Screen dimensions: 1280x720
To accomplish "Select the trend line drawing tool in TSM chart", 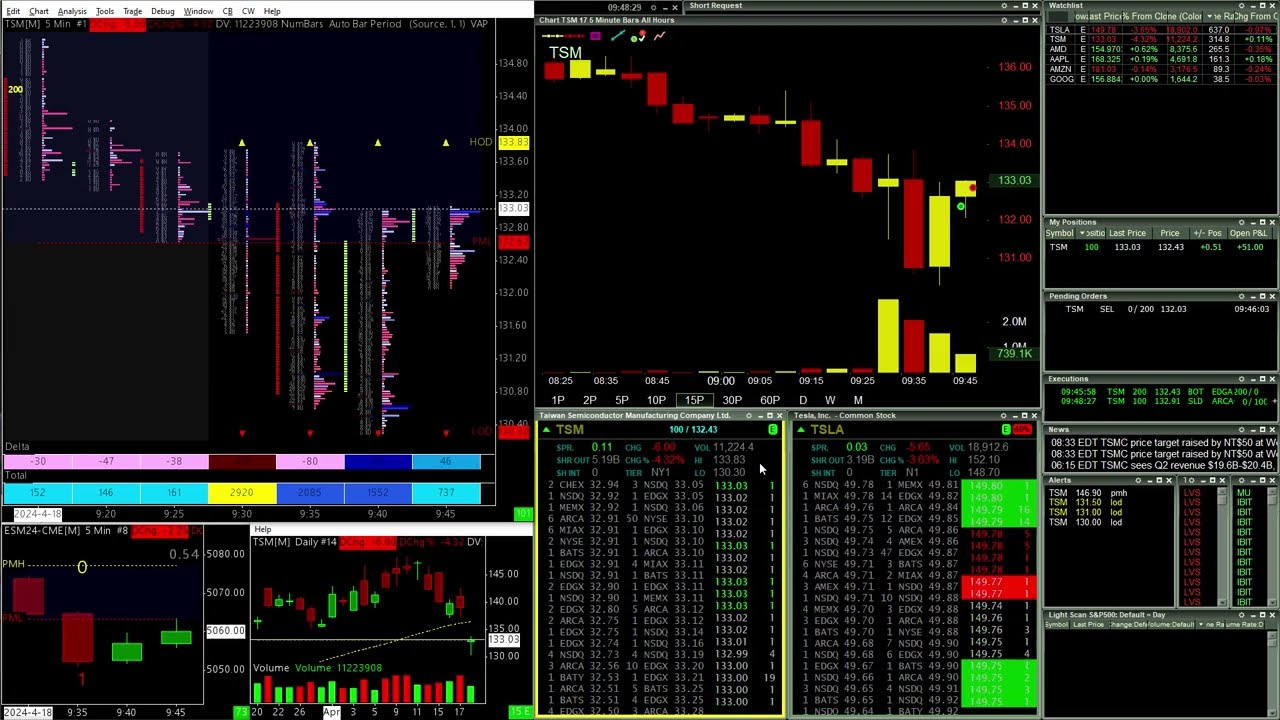I will [x=617, y=36].
